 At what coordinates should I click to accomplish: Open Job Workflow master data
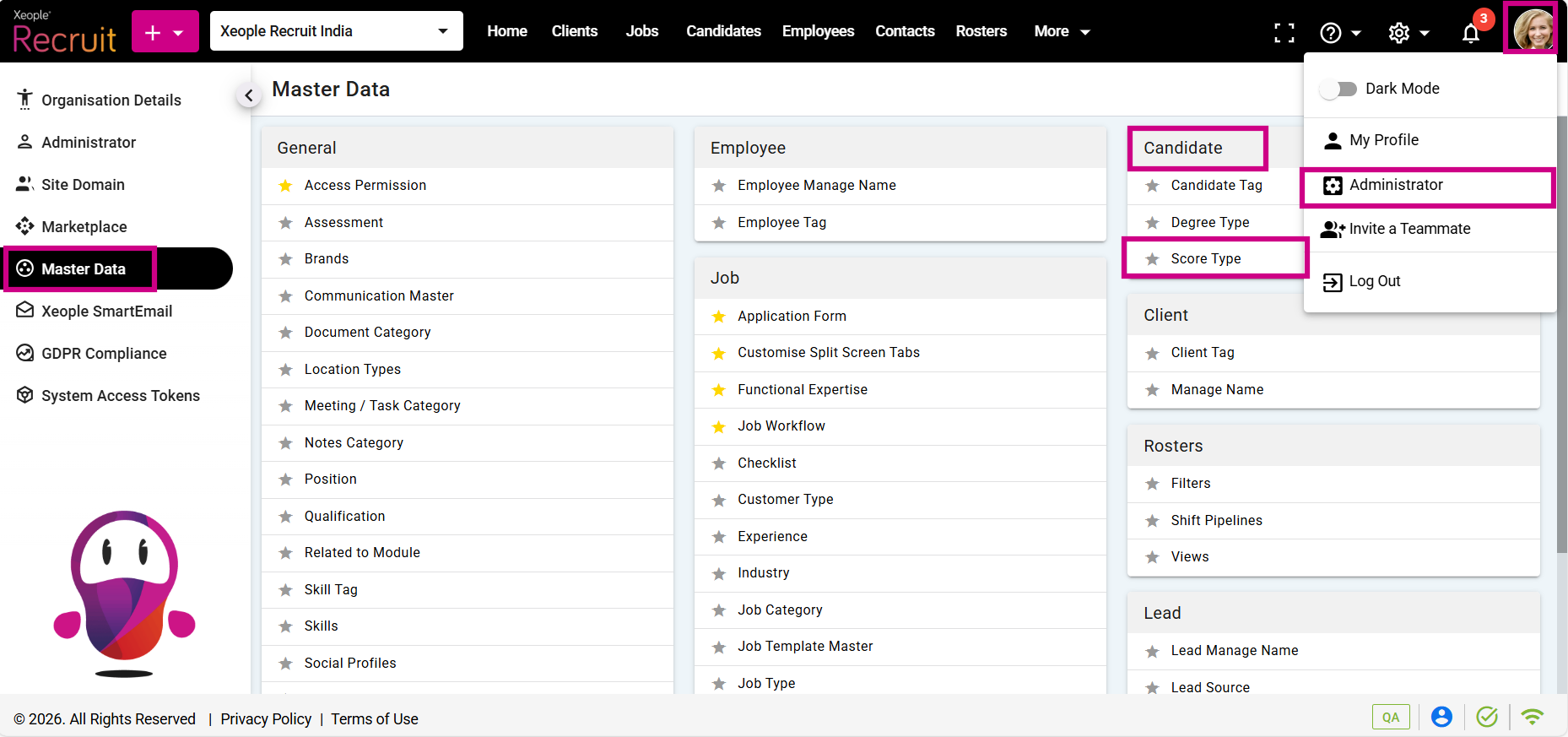pyautogui.click(x=781, y=426)
